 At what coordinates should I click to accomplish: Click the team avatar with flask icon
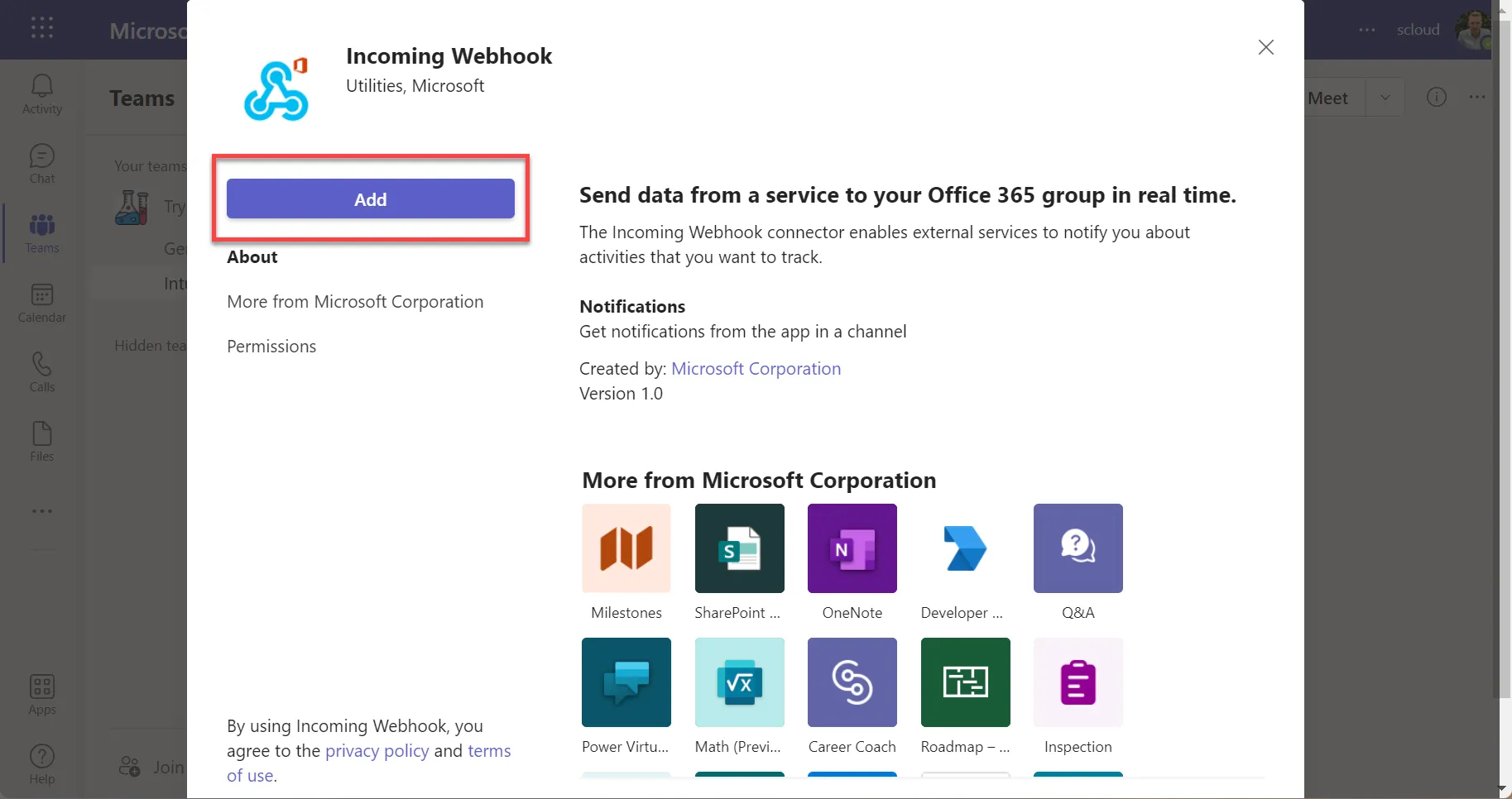(x=132, y=207)
